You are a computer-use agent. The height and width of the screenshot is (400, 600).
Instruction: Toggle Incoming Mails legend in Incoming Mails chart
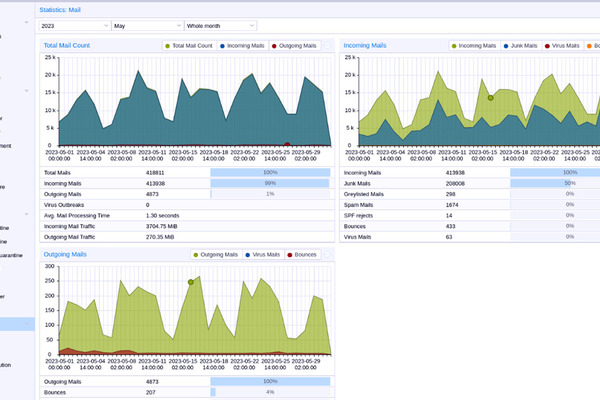(474, 46)
